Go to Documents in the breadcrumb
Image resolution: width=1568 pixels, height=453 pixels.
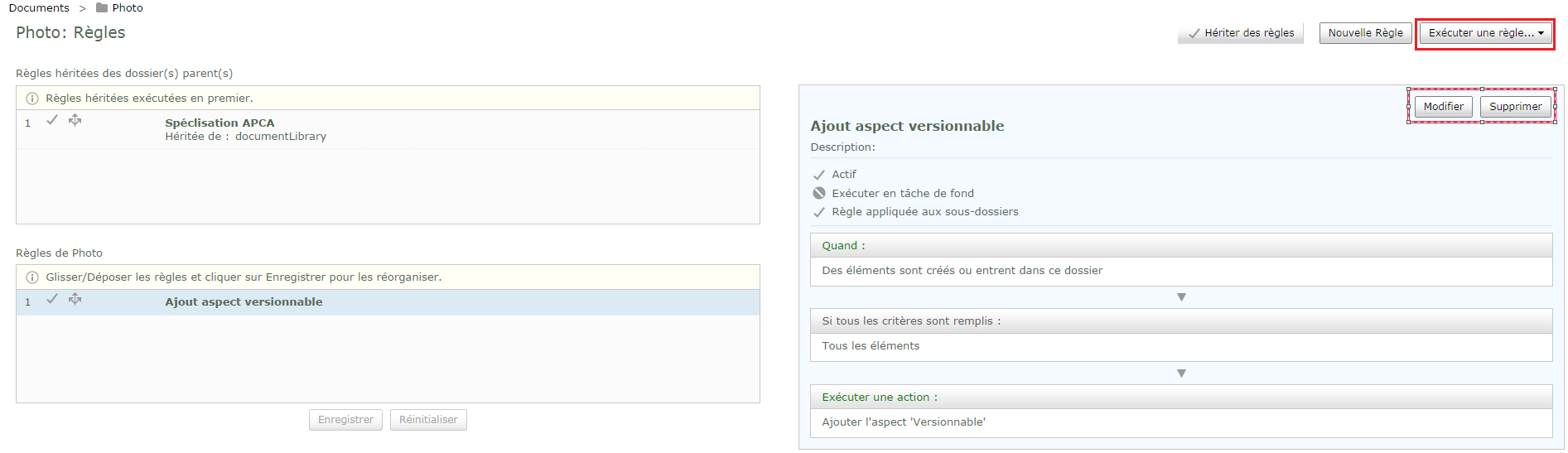pyautogui.click(x=39, y=8)
